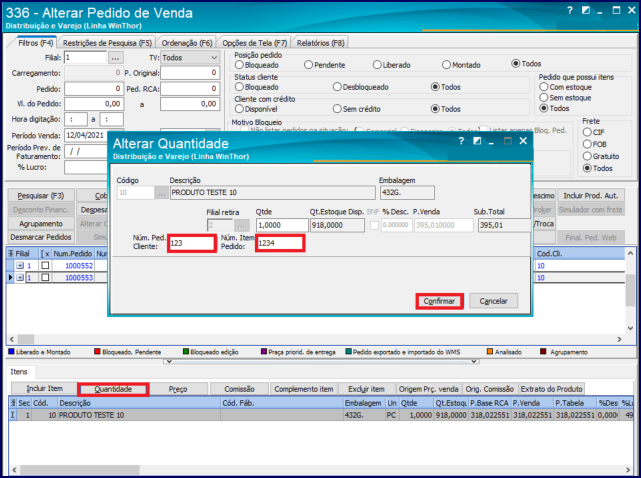Check the box for order 1000553

point(45,278)
